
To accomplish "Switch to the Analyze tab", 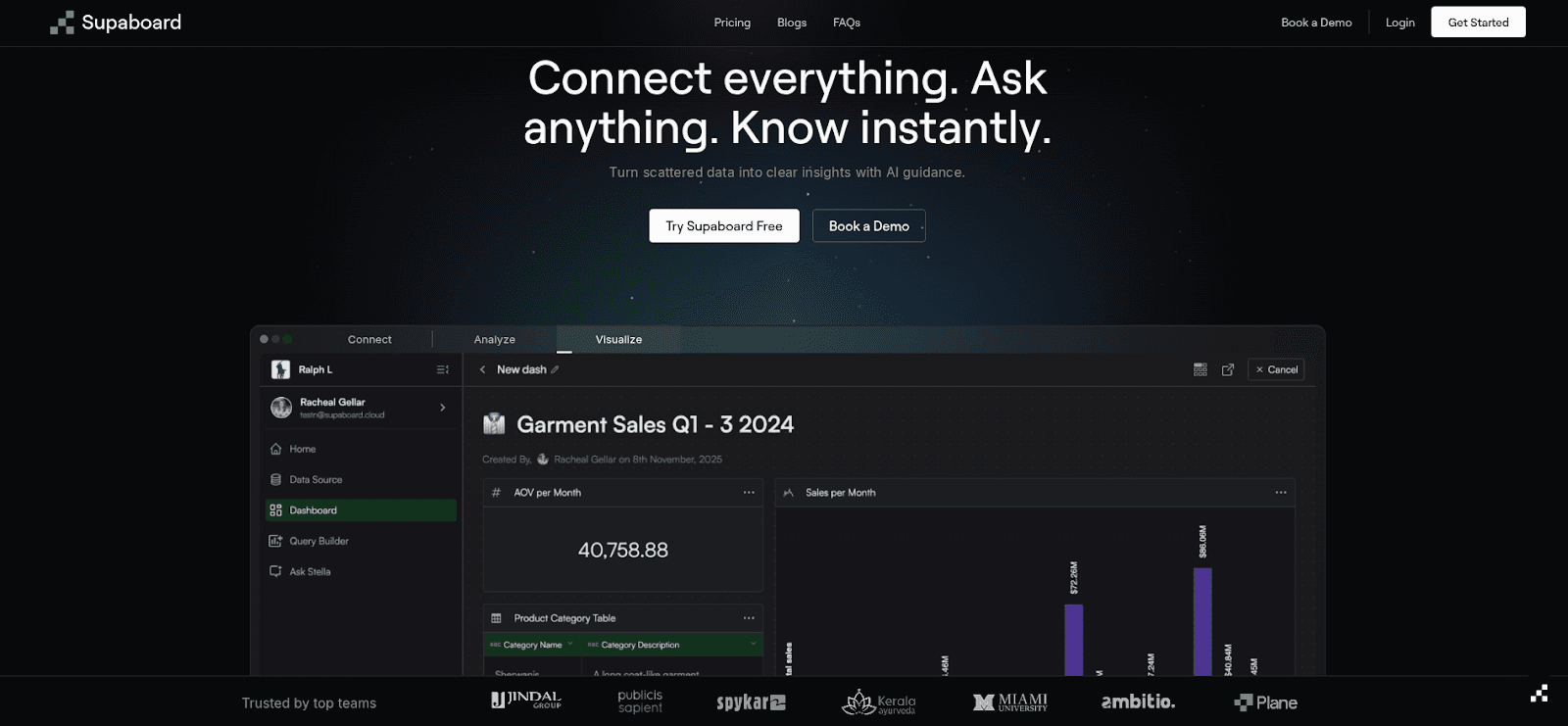I will click(495, 339).
